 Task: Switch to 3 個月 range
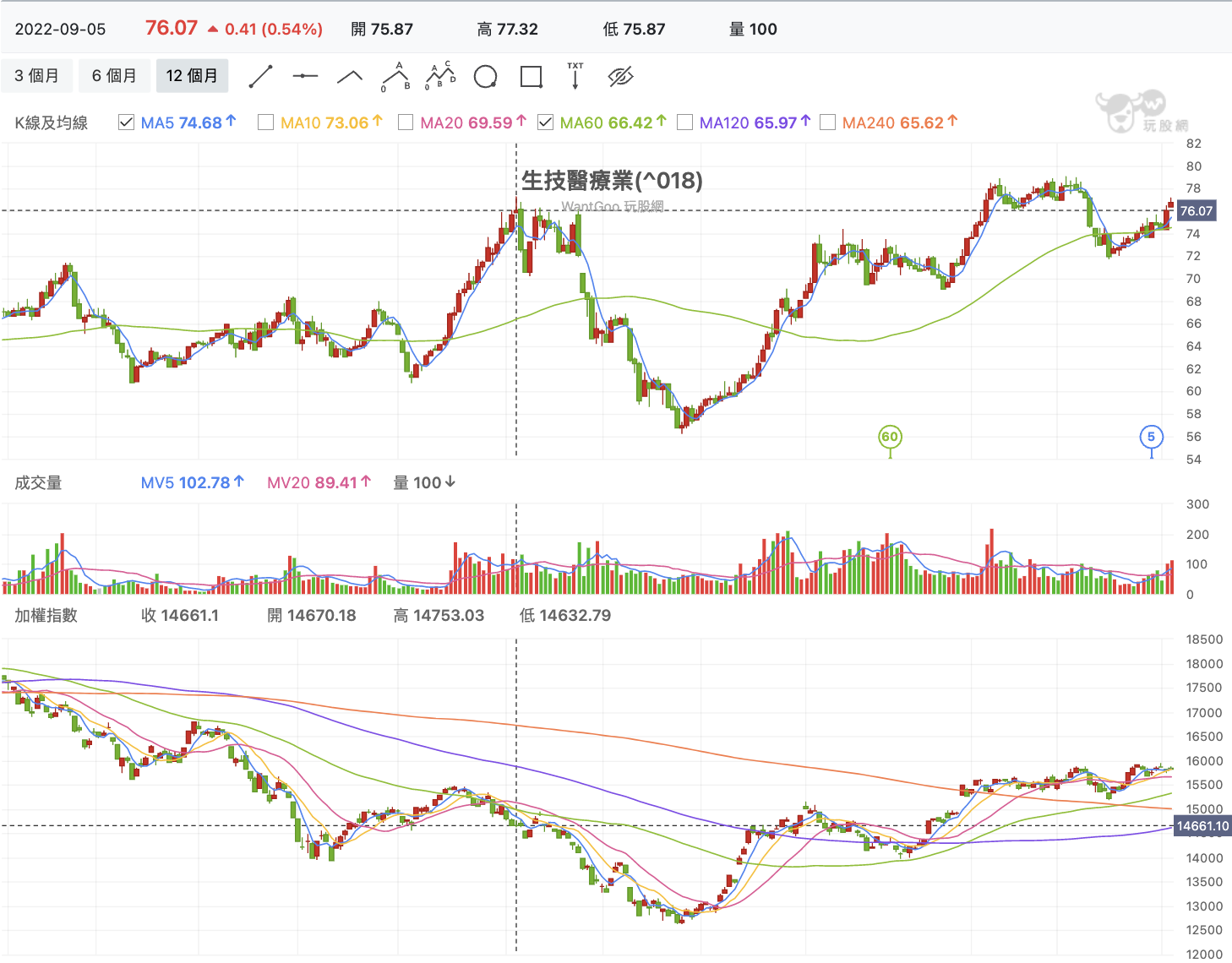37,76
